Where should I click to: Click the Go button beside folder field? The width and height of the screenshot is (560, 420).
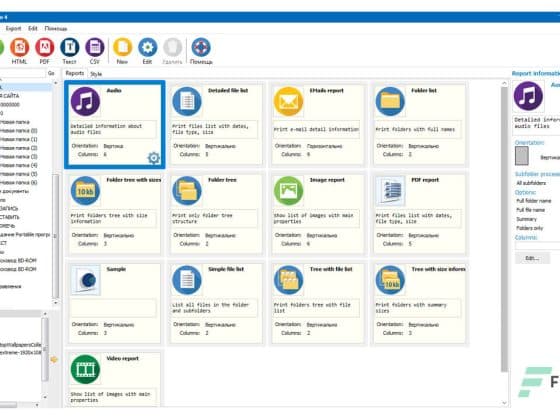[51, 73]
